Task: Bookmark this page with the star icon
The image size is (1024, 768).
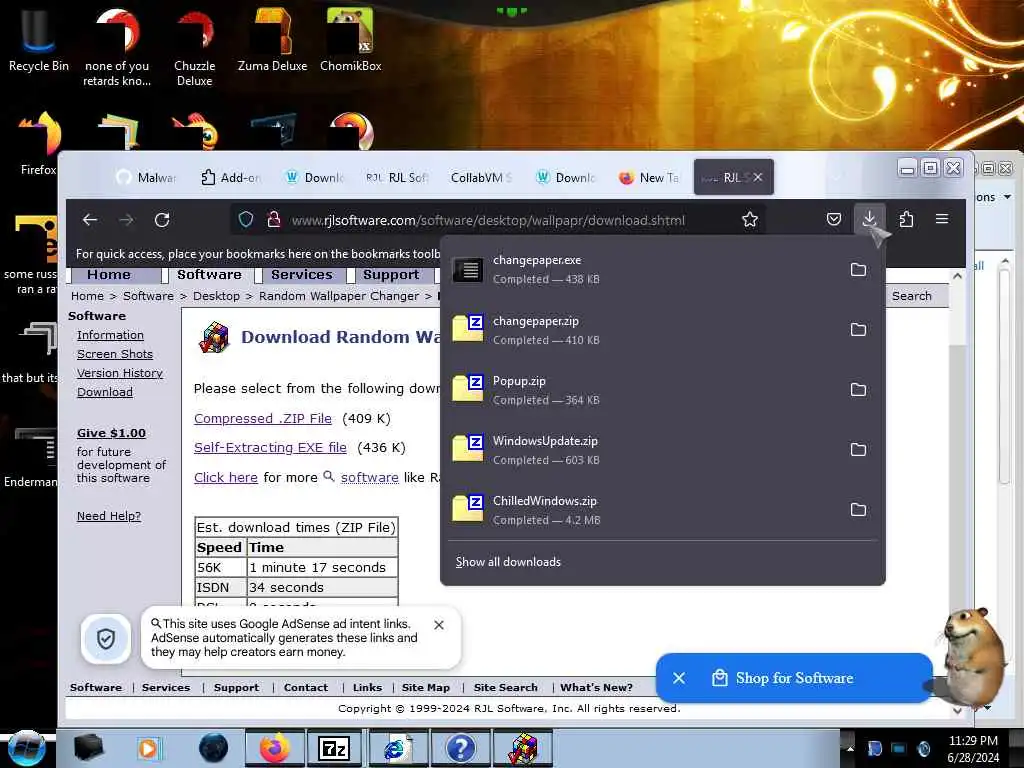Action: pos(750,220)
